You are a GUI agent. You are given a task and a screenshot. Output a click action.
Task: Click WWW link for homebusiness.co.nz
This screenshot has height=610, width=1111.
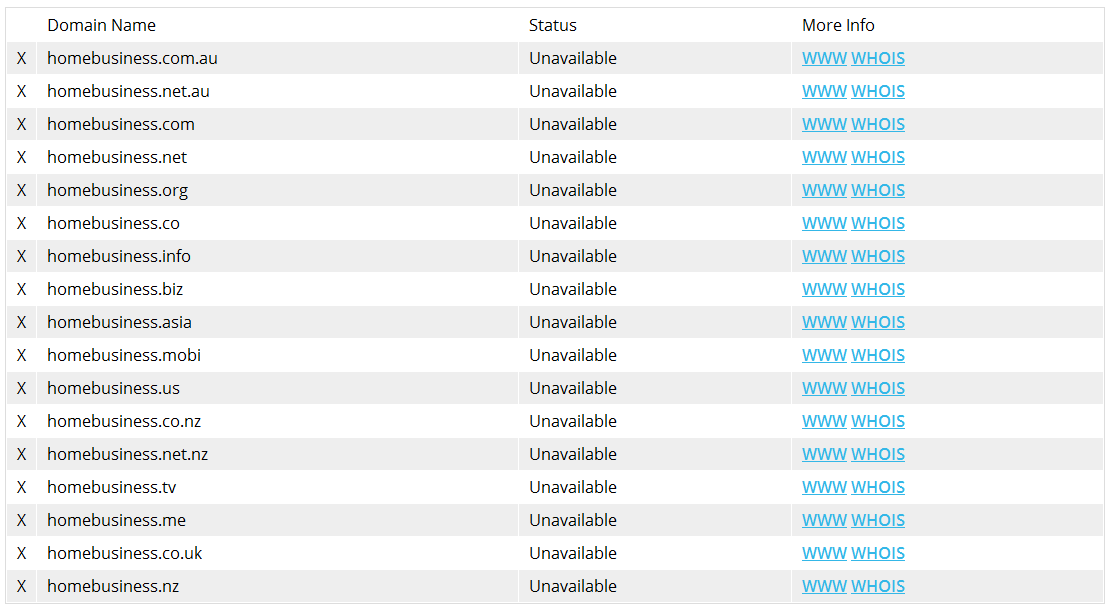(824, 421)
